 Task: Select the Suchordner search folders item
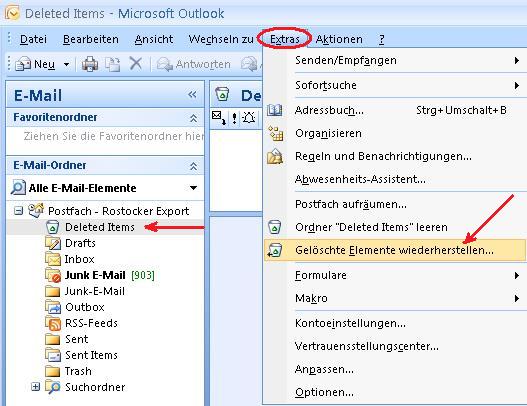tap(95, 387)
